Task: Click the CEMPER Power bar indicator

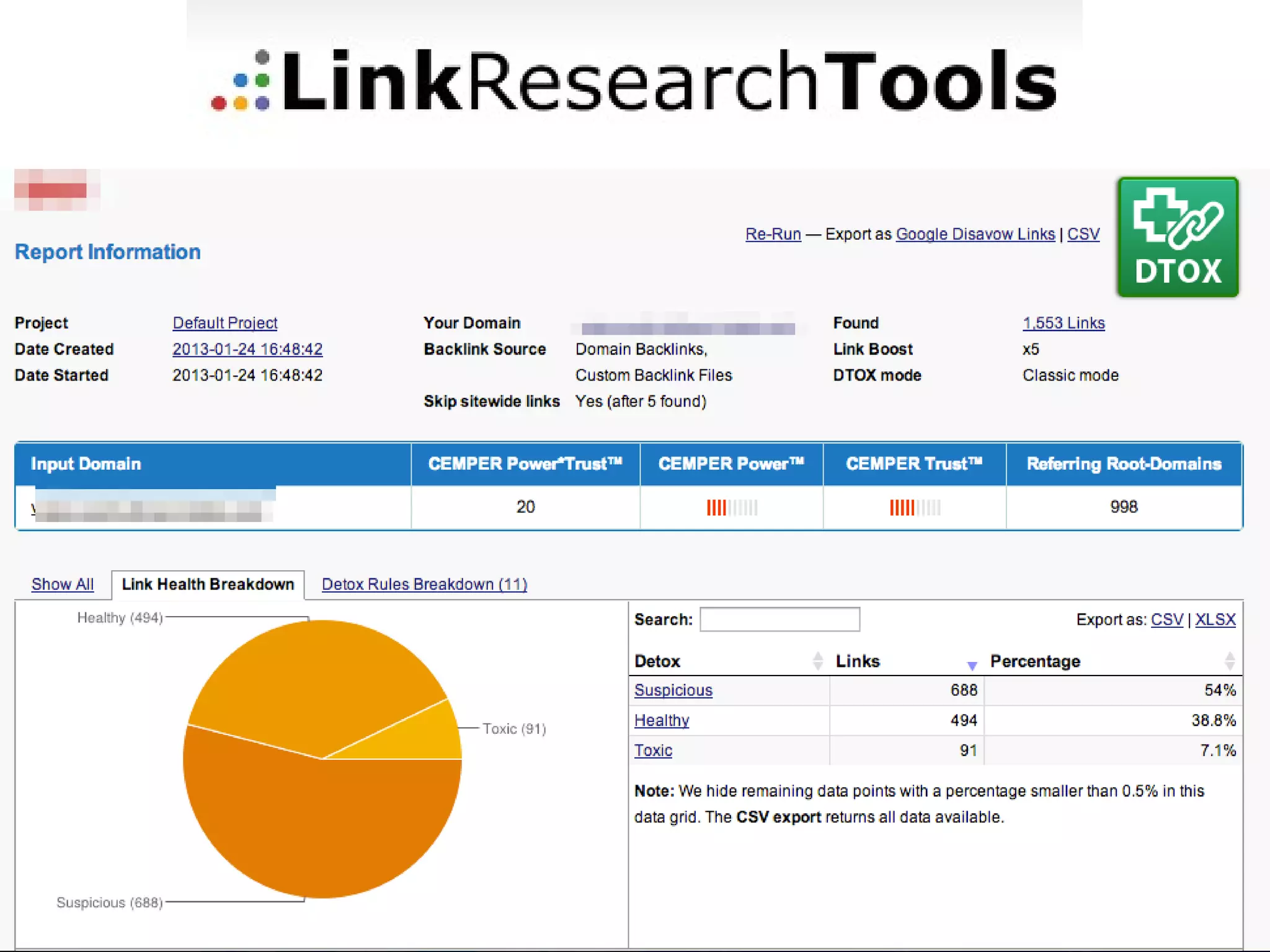Action: (731, 508)
